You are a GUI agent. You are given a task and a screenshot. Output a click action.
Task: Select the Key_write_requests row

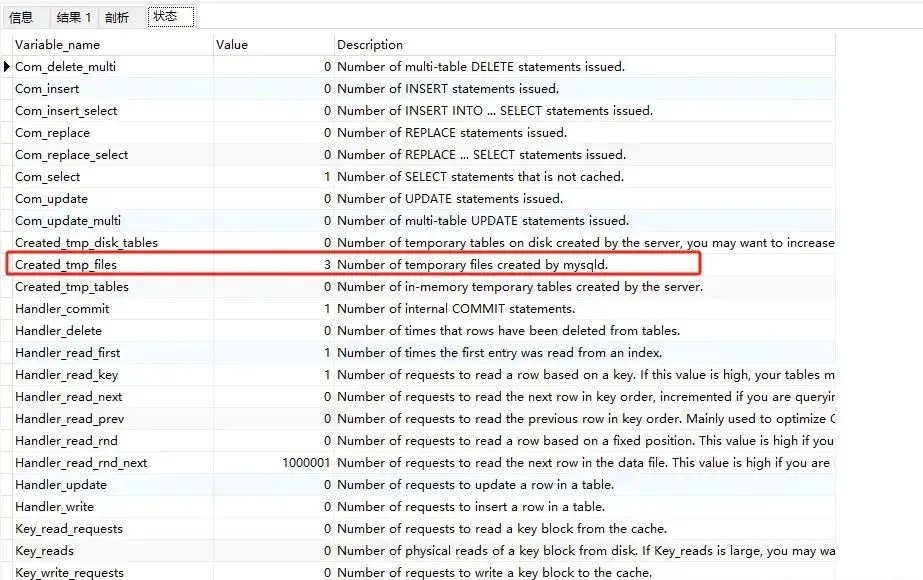click(69, 573)
